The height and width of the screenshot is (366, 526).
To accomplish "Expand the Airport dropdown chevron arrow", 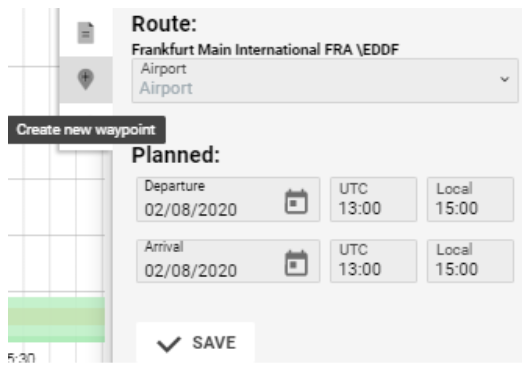I will pos(505,80).
